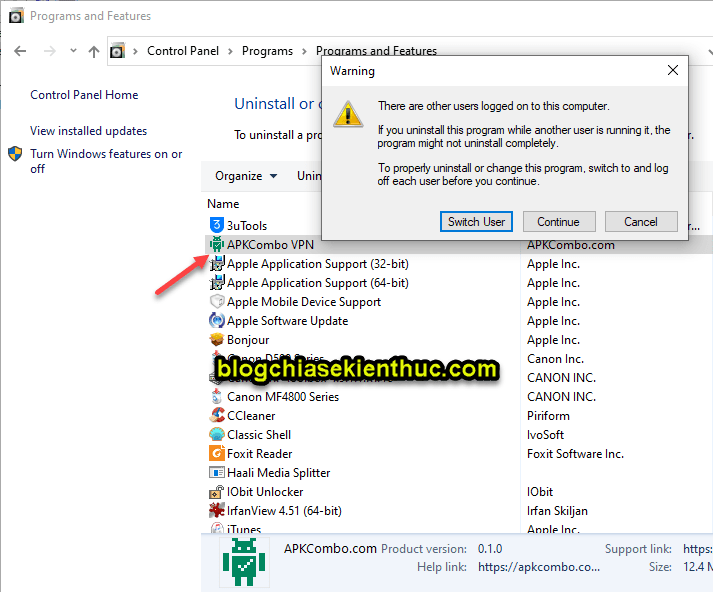Select the Foxit Reader name

260,454
